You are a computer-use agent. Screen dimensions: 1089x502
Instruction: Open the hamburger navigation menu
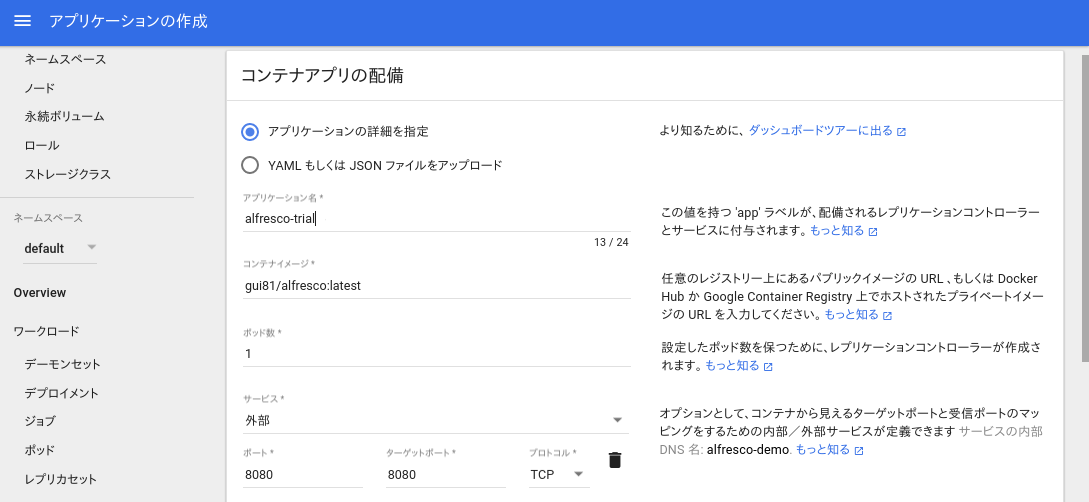click(23, 22)
